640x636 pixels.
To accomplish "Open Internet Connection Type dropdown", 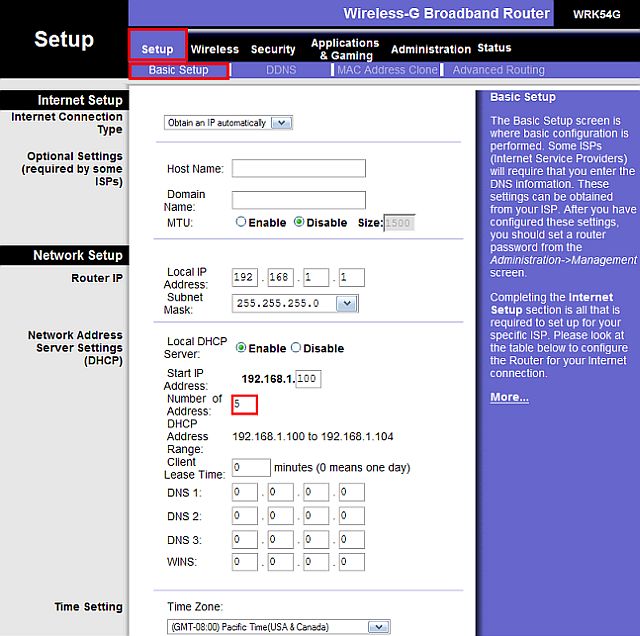I will 228,123.
